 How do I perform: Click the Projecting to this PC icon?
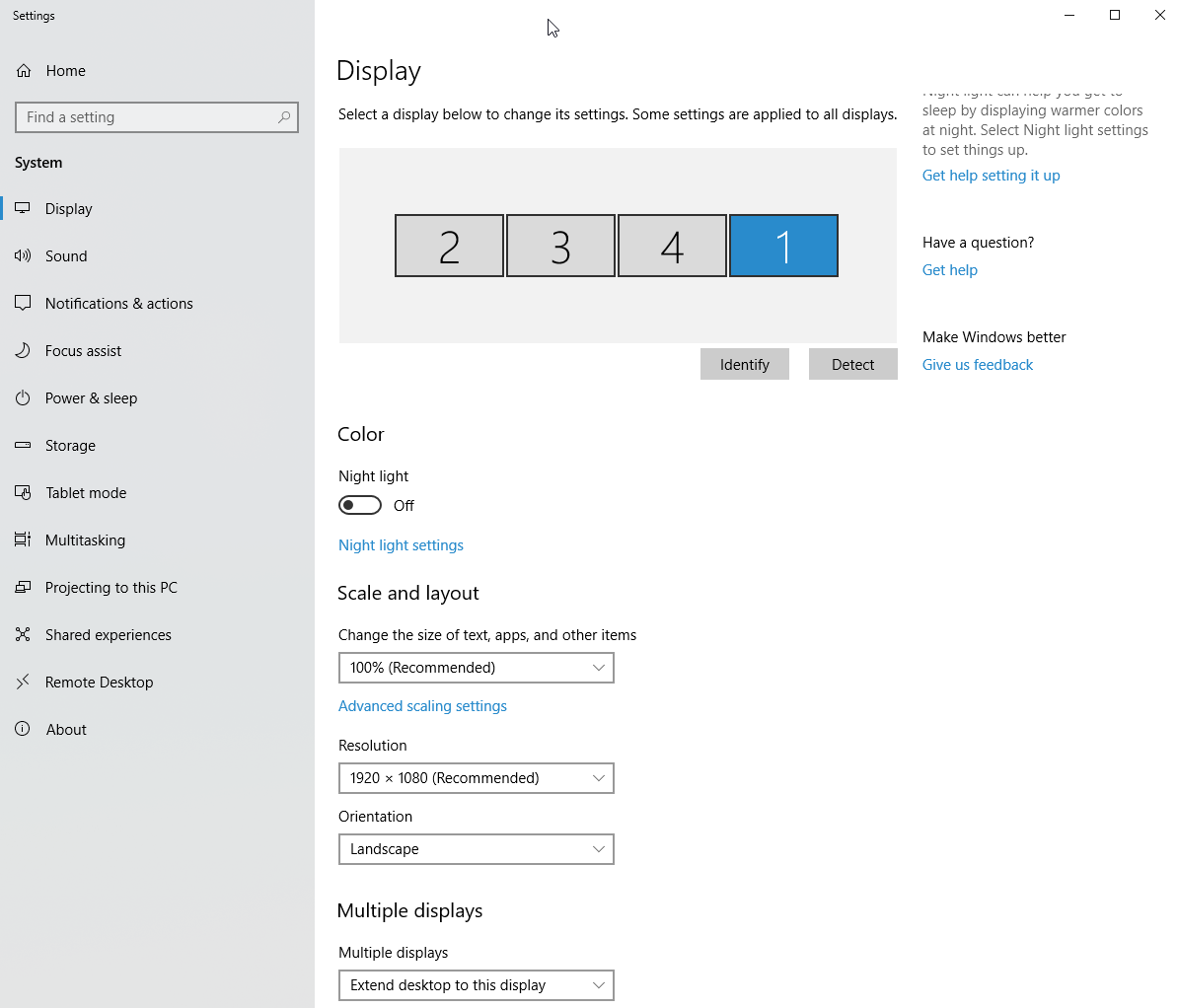point(23,587)
